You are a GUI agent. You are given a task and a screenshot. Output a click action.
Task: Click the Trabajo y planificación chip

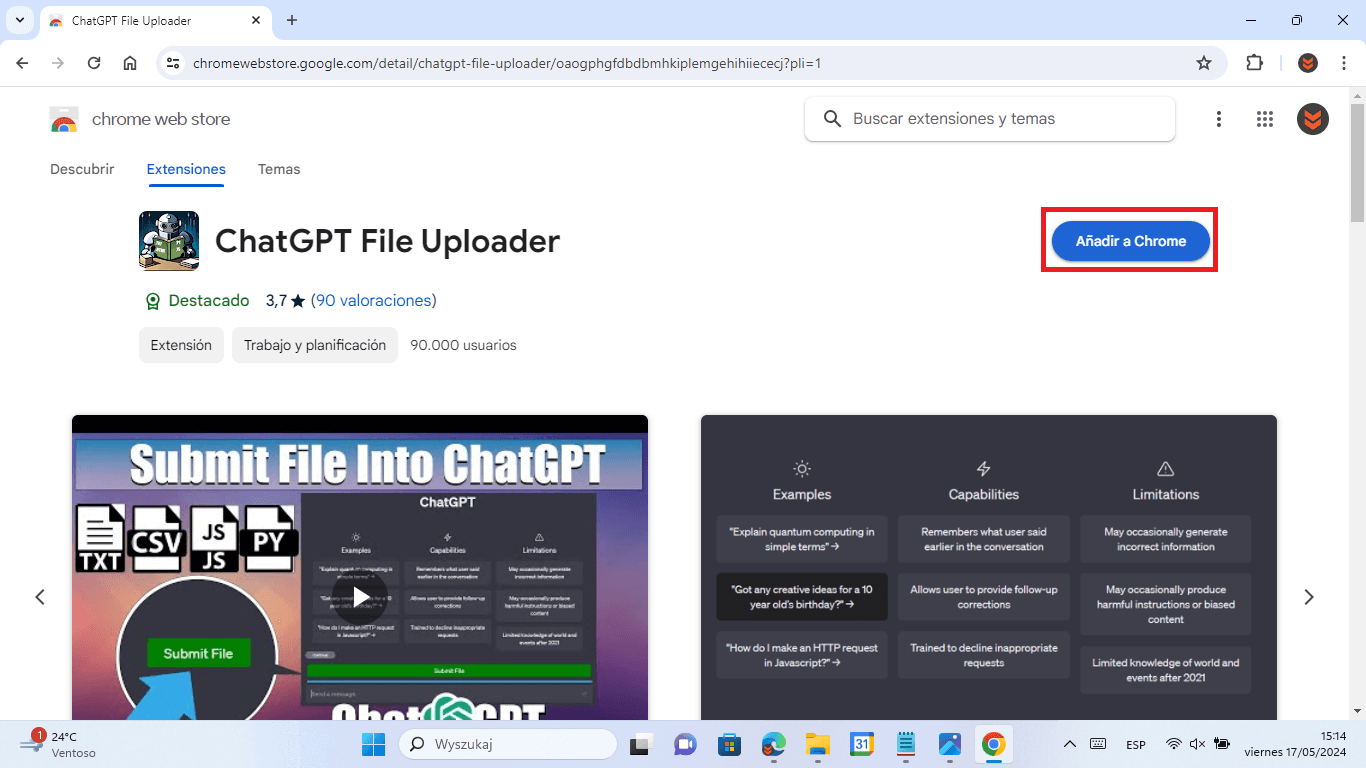315,345
